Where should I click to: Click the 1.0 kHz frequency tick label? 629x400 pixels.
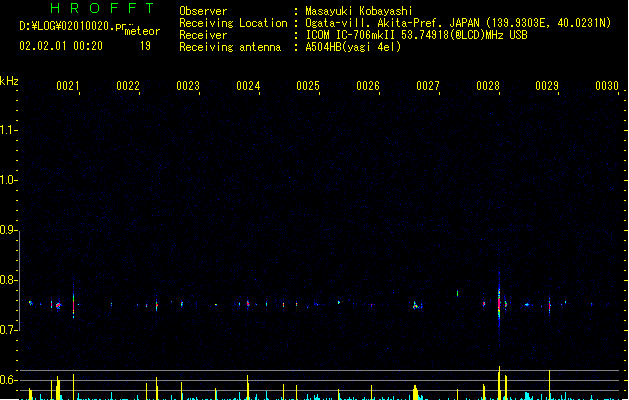(7, 180)
